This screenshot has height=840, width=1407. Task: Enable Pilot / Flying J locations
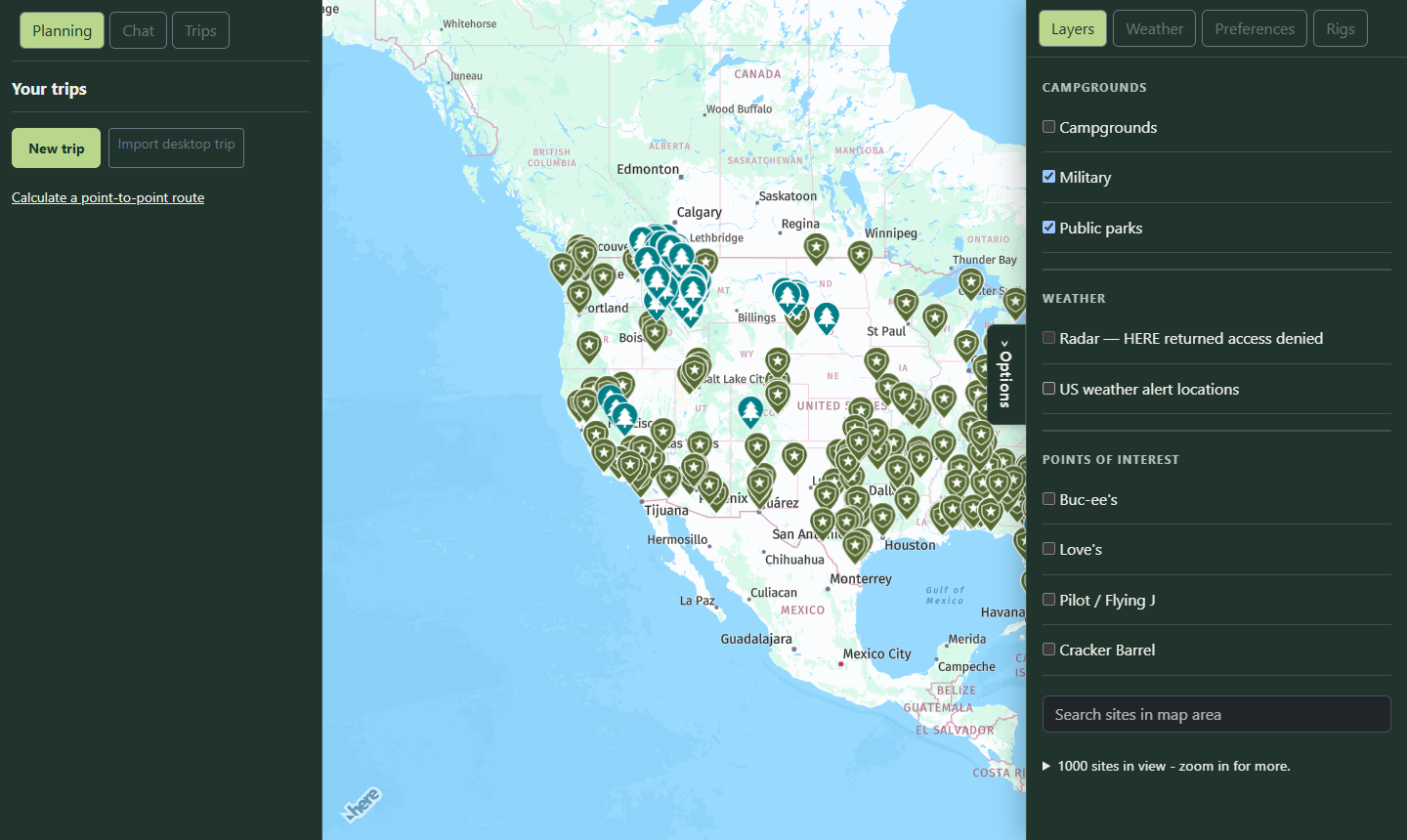[x=1048, y=600]
